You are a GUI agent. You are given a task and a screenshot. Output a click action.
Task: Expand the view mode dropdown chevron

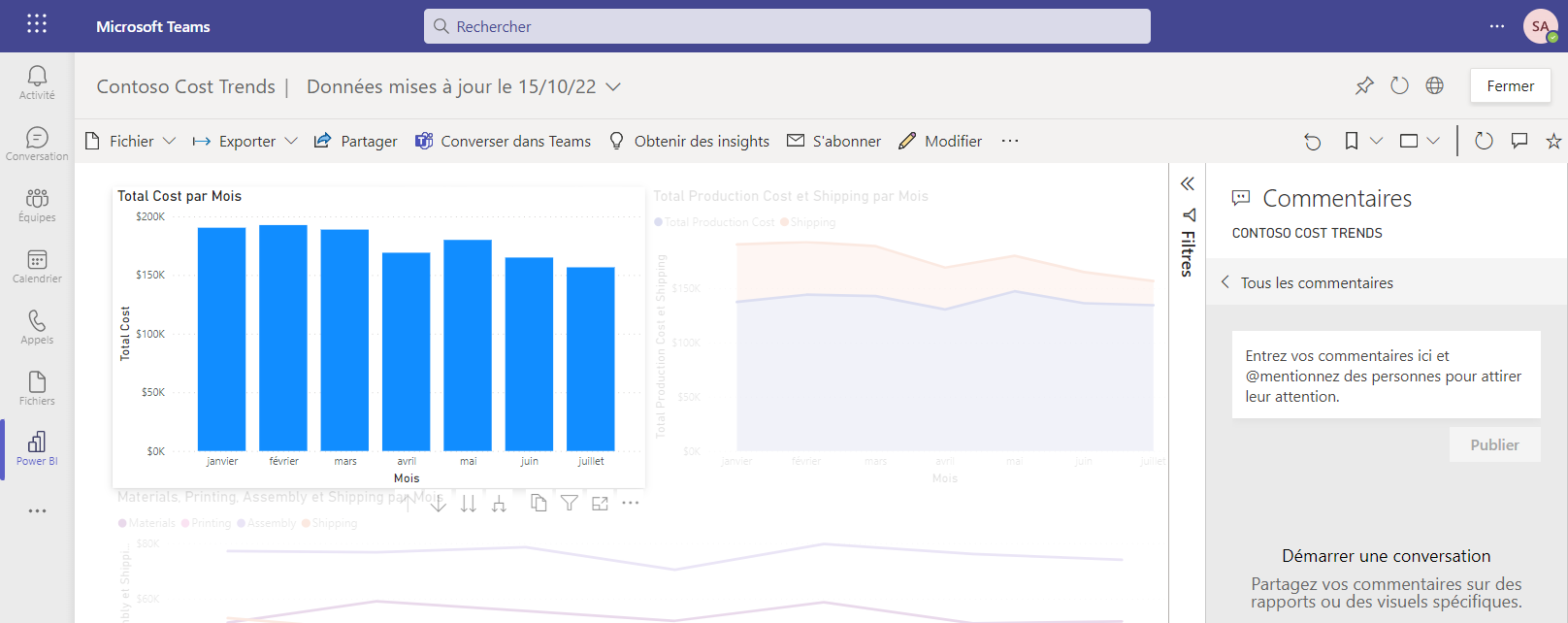click(1433, 141)
